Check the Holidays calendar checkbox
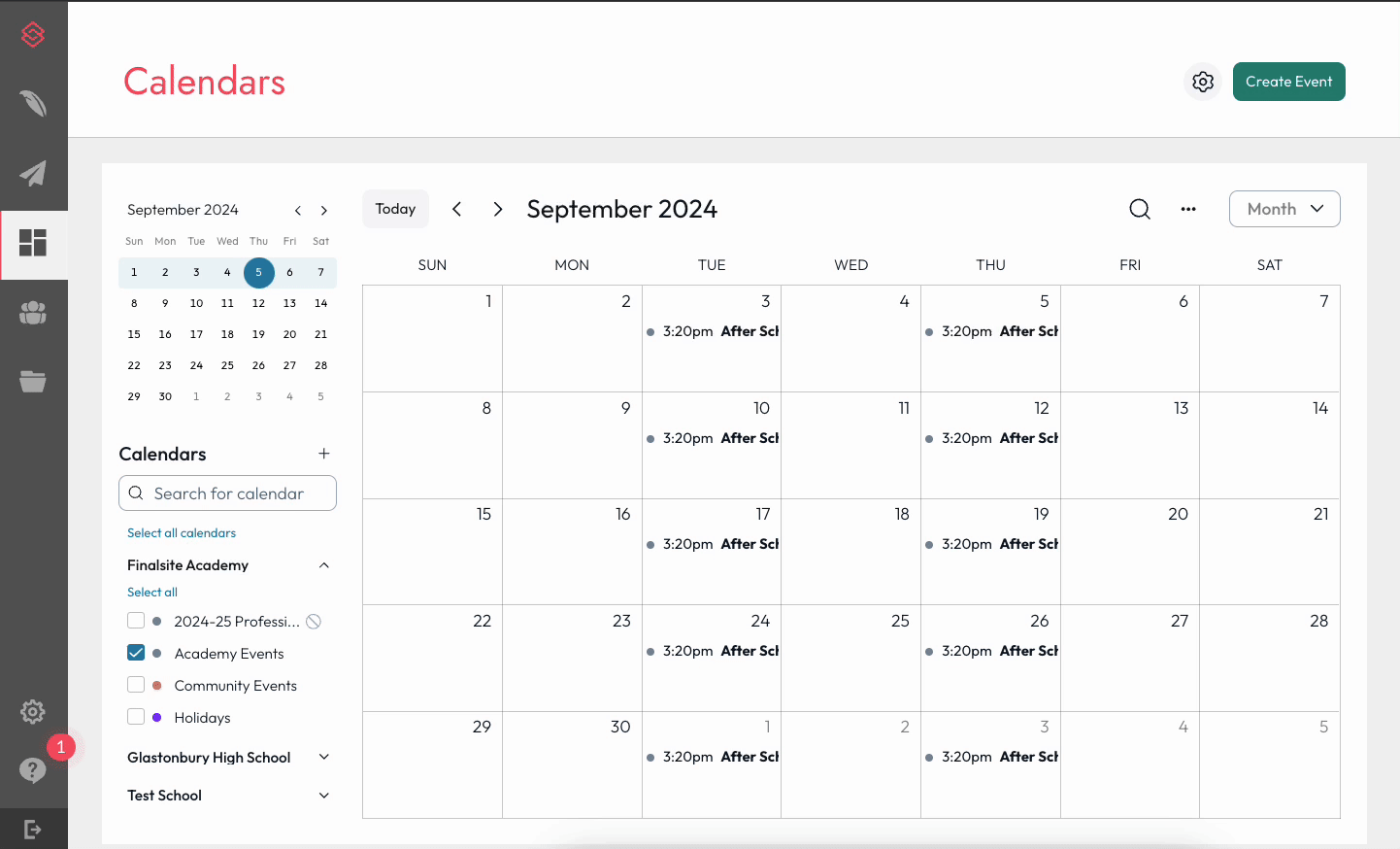The height and width of the screenshot is (849, 1400). [x=136, y=717]
